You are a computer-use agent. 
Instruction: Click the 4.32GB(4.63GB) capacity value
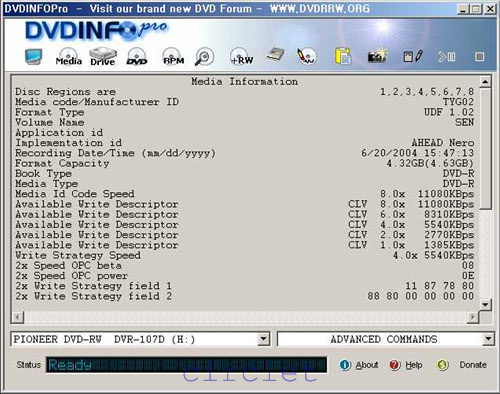click(x=430, y=163)
